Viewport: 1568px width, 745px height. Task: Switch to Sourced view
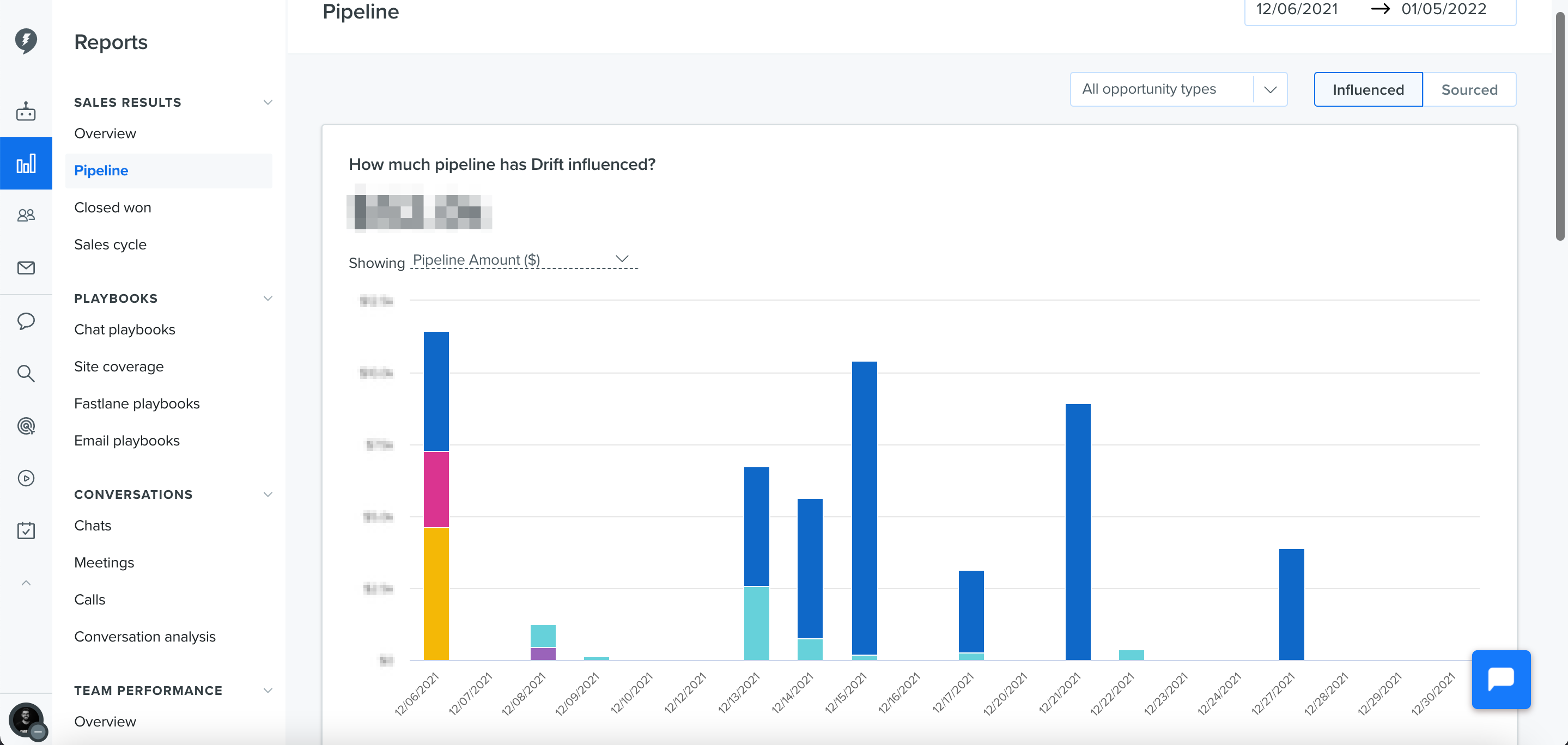(1469, 89)
